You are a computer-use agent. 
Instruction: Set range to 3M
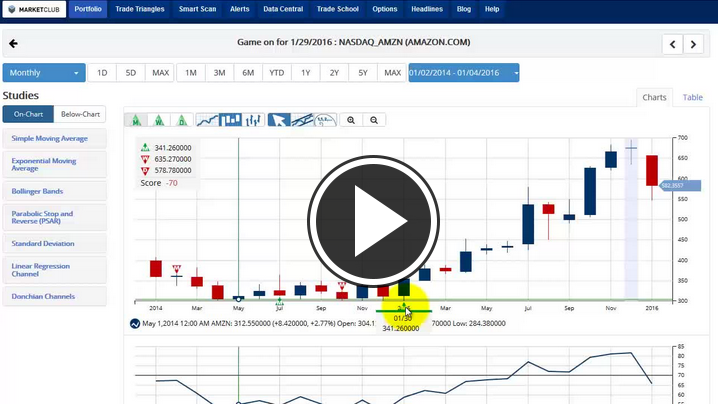pos(219,73)
